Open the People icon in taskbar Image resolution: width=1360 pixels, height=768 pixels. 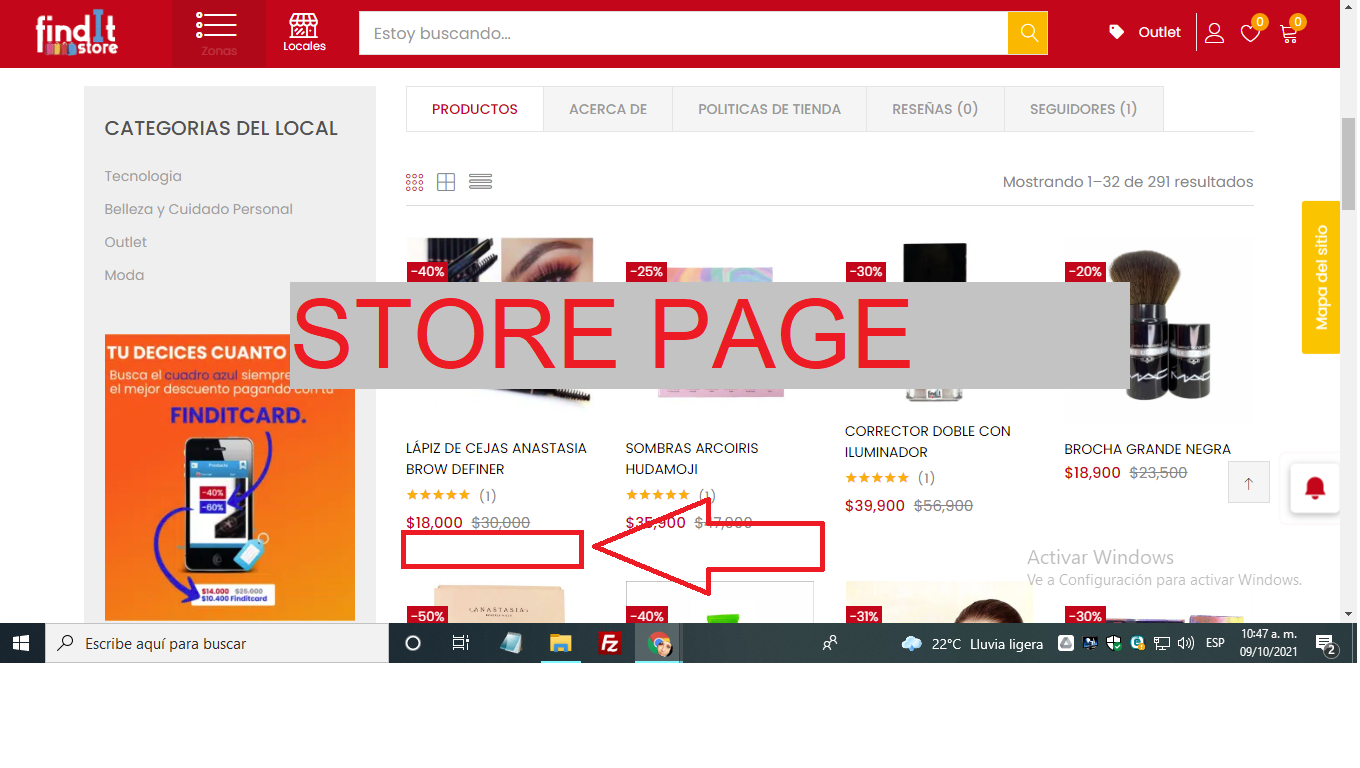pyautogui.click(x=830, y=643)
